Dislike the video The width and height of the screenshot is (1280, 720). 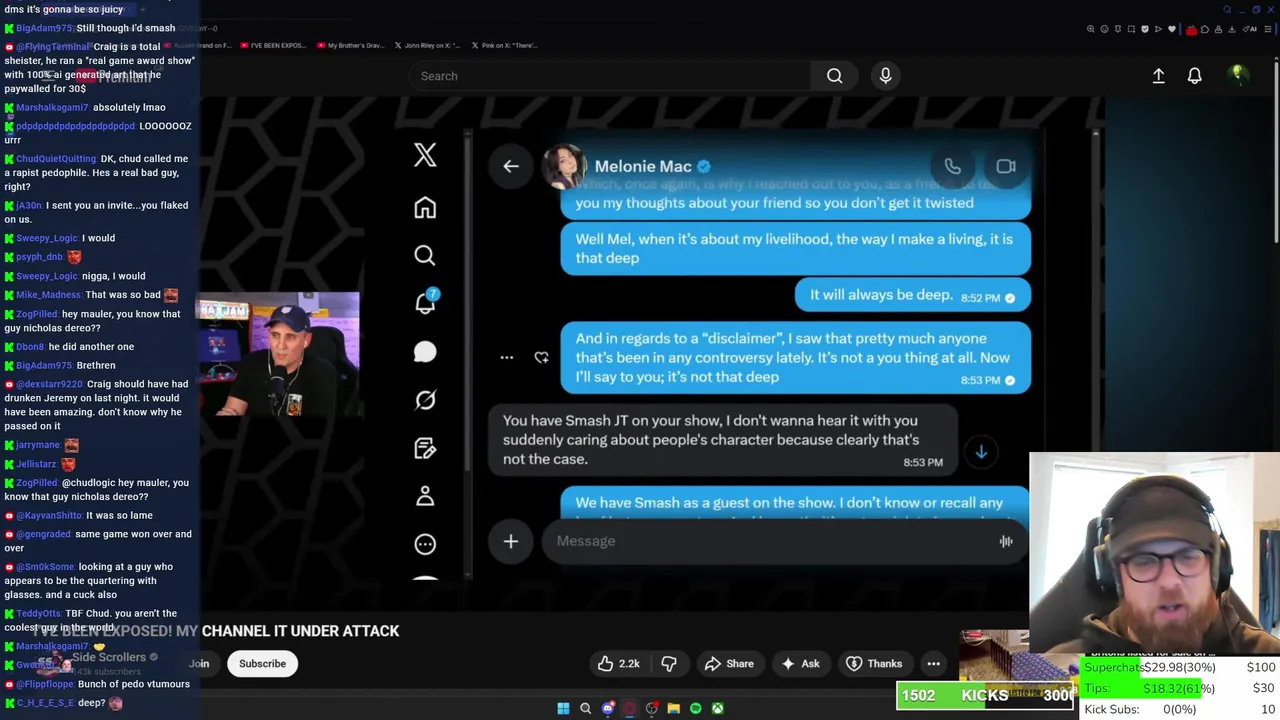[669, 664]
